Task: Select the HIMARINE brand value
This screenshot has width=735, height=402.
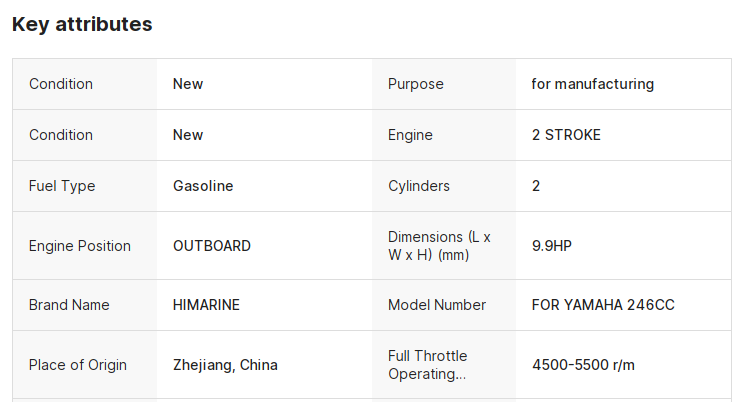Action: coord(206,305)
